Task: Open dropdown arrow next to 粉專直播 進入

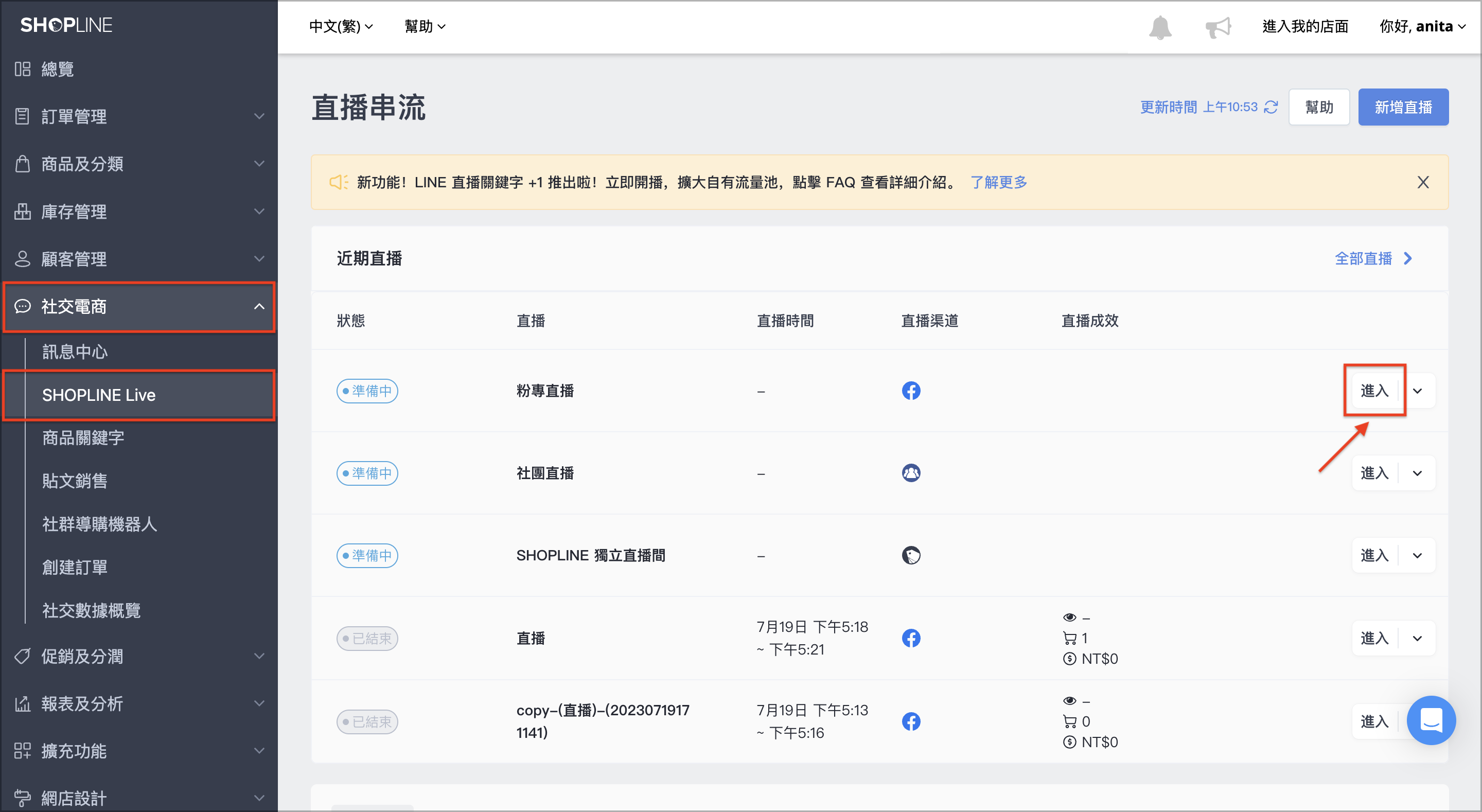Action: coord(1417,391)
